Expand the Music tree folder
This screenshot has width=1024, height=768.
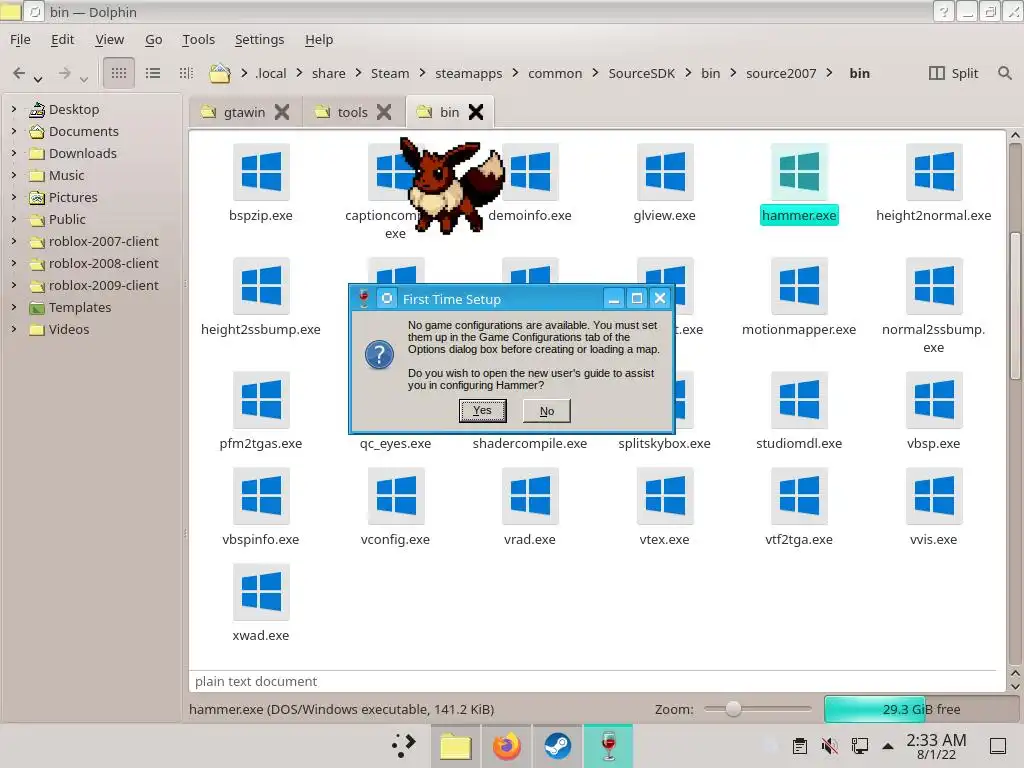click(x=14, y=175)
